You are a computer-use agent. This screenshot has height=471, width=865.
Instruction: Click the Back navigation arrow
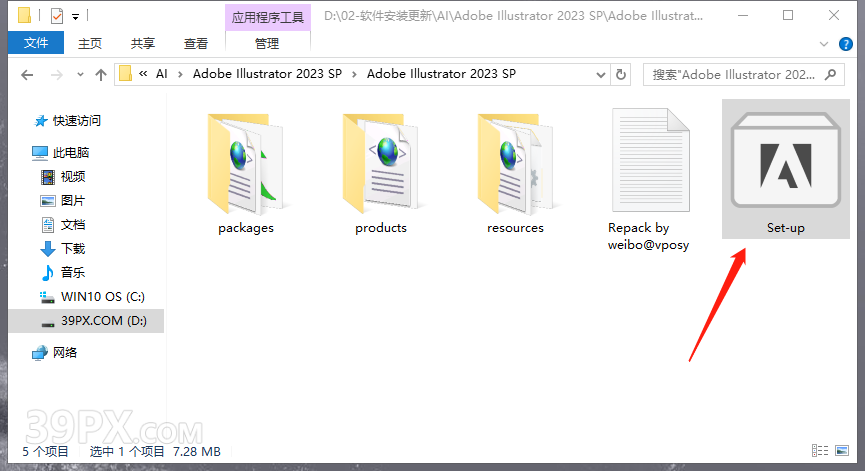pyautogui.click(x=27, y=75)
